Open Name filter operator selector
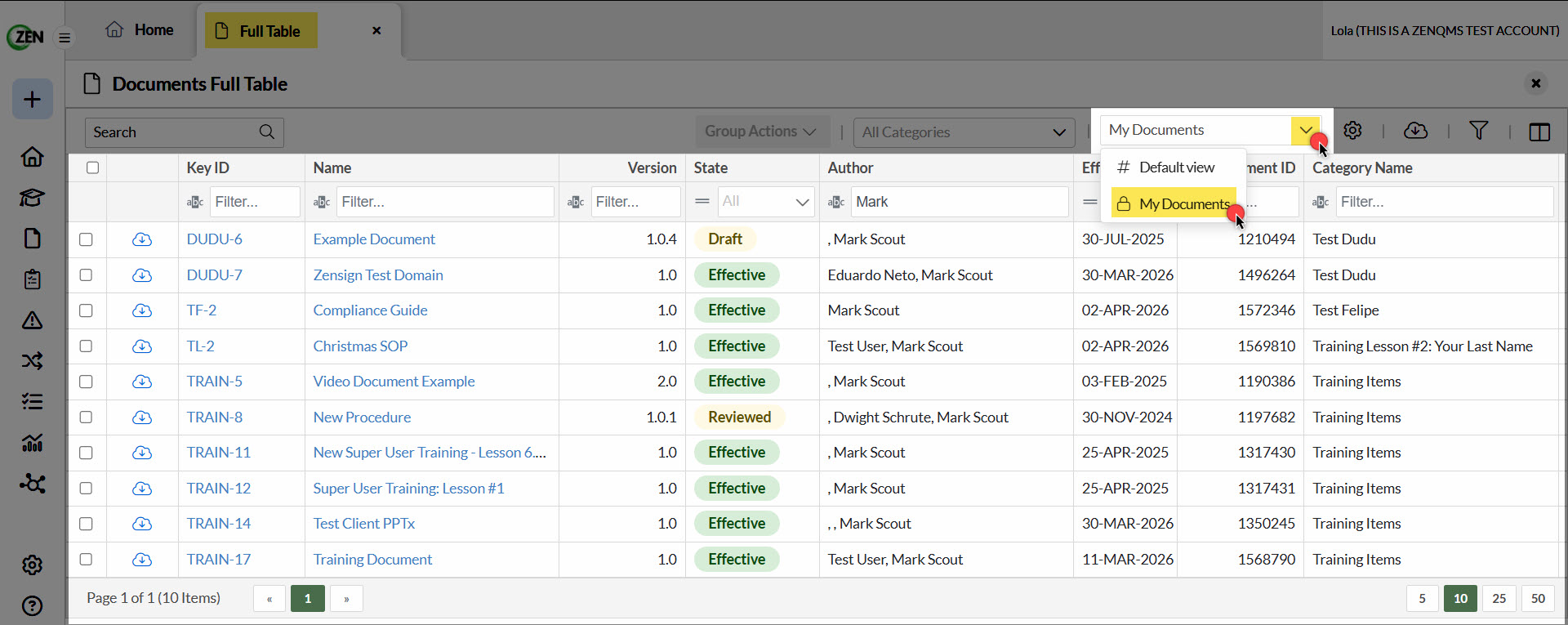 pyautogui.click(x=322, y=202)
